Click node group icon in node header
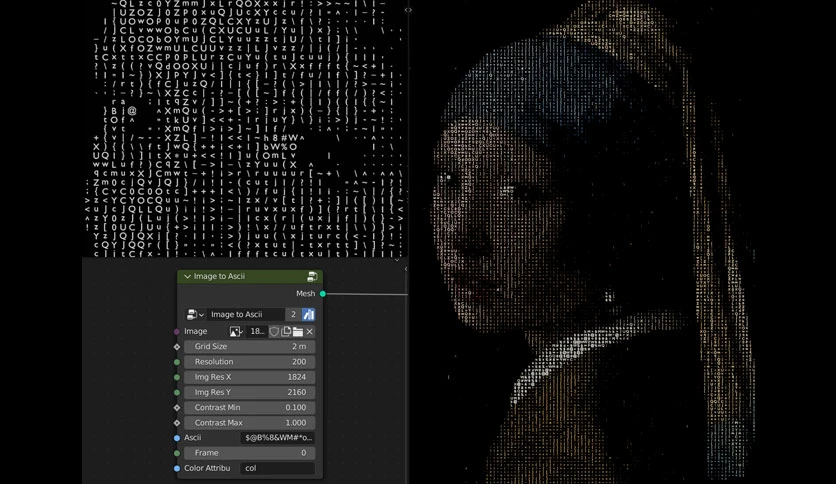836x484 pixels. pos(312,277)
